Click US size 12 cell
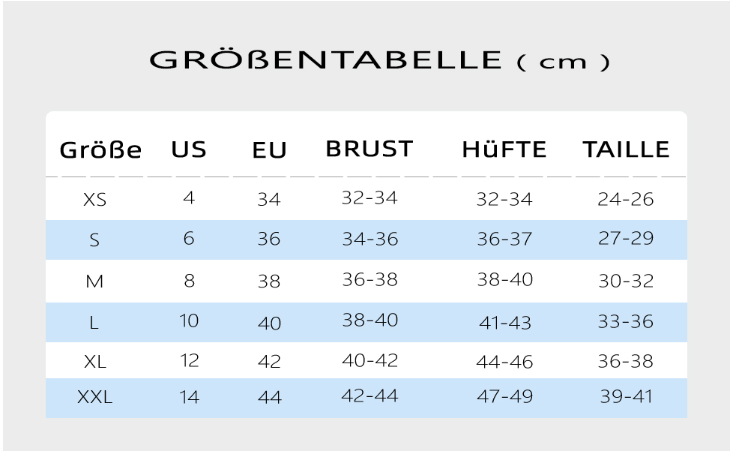The height and width of the screenshot is (453, 733). (x=189, y=360)
